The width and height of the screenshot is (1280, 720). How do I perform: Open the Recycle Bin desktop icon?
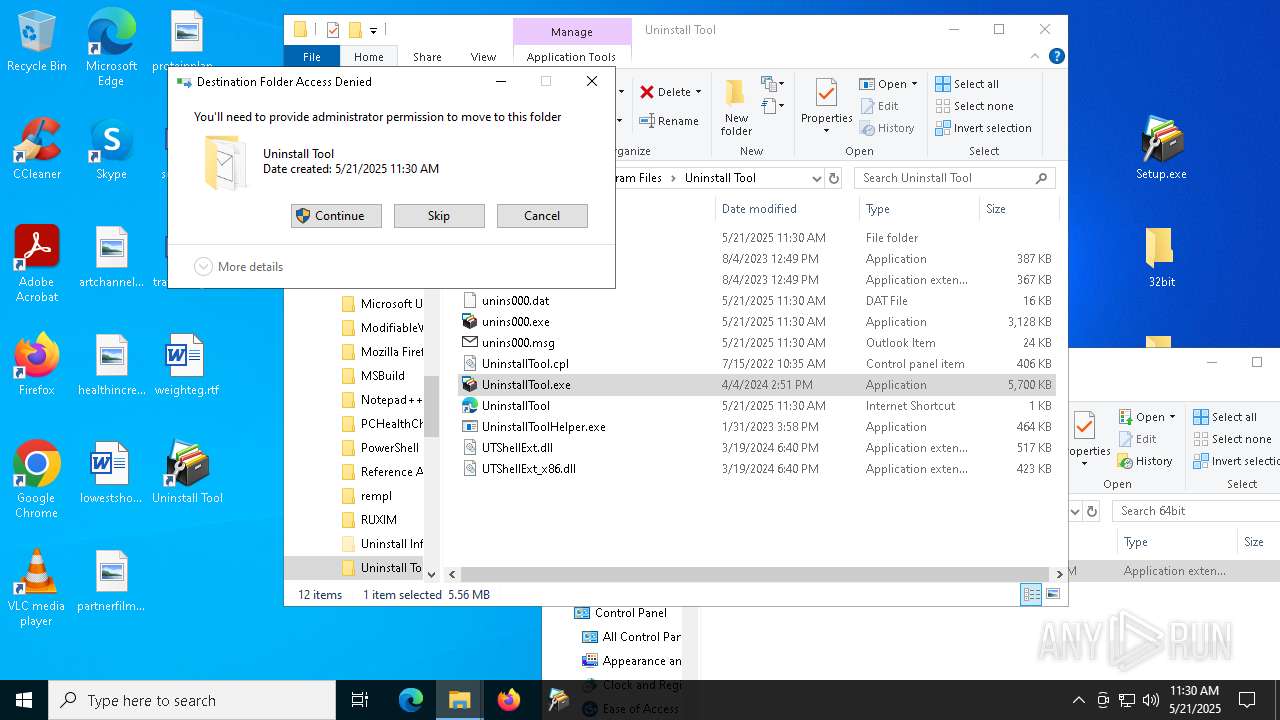[37, 42]
